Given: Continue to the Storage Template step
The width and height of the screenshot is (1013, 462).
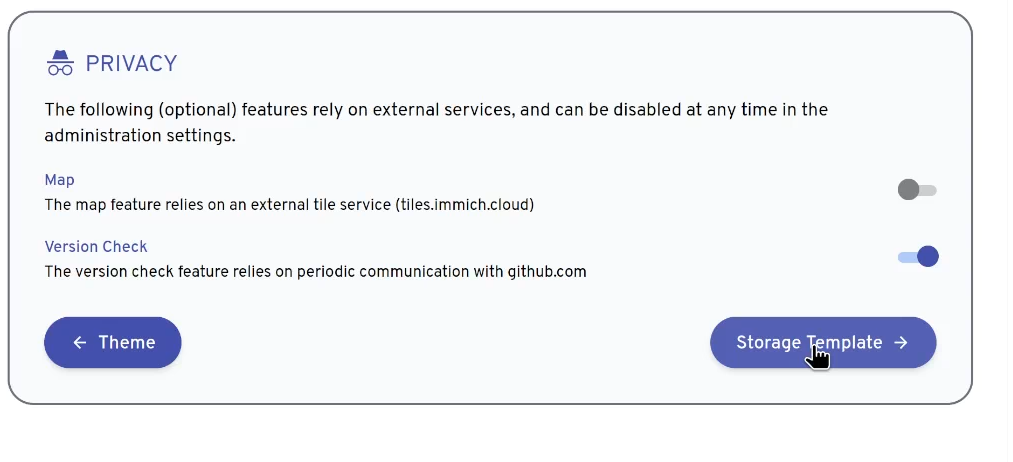Looking at the screenshot, I should pyautogui.click(x=823, y=342).
